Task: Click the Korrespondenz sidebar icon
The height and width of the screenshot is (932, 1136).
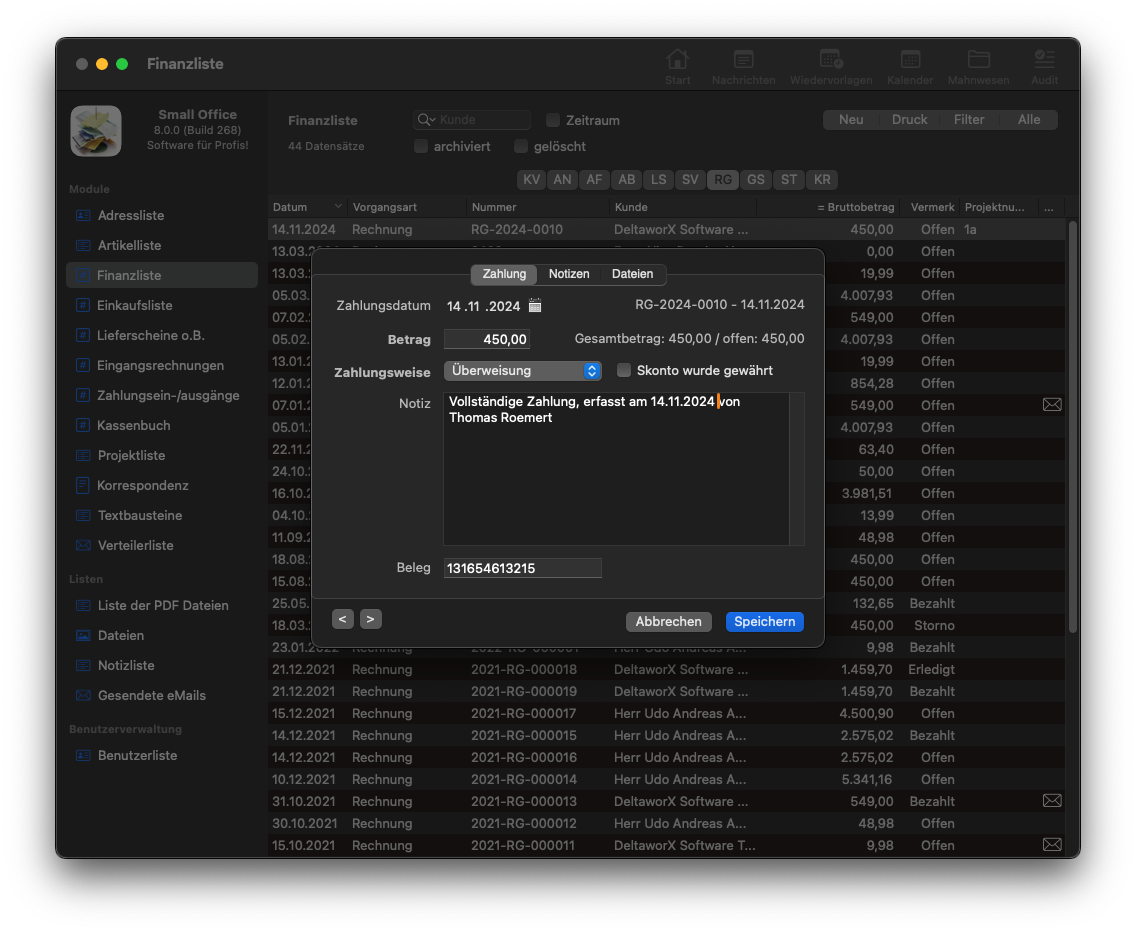Action: [83, 486]
